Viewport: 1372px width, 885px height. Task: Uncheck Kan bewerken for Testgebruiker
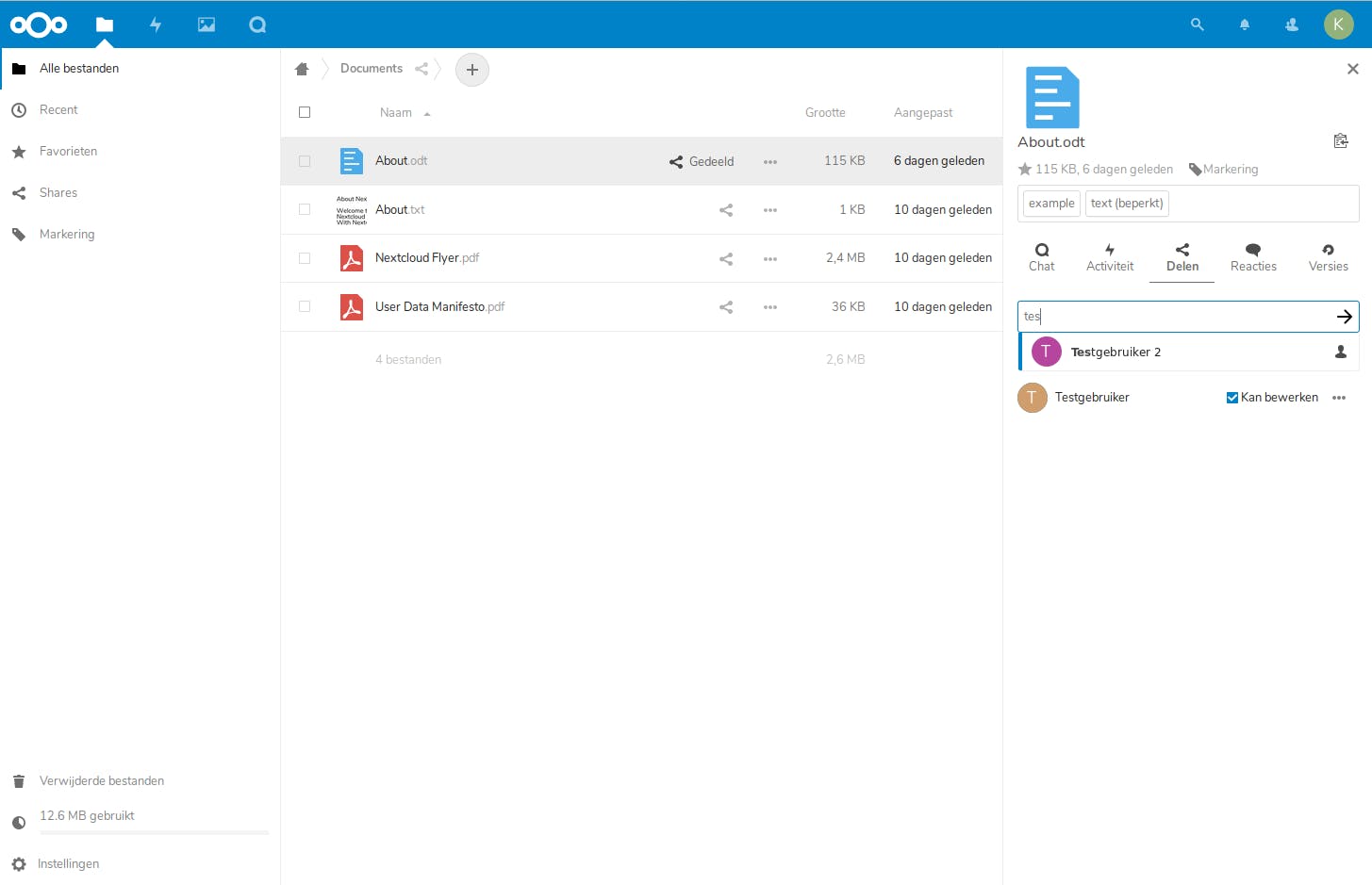1231,398
